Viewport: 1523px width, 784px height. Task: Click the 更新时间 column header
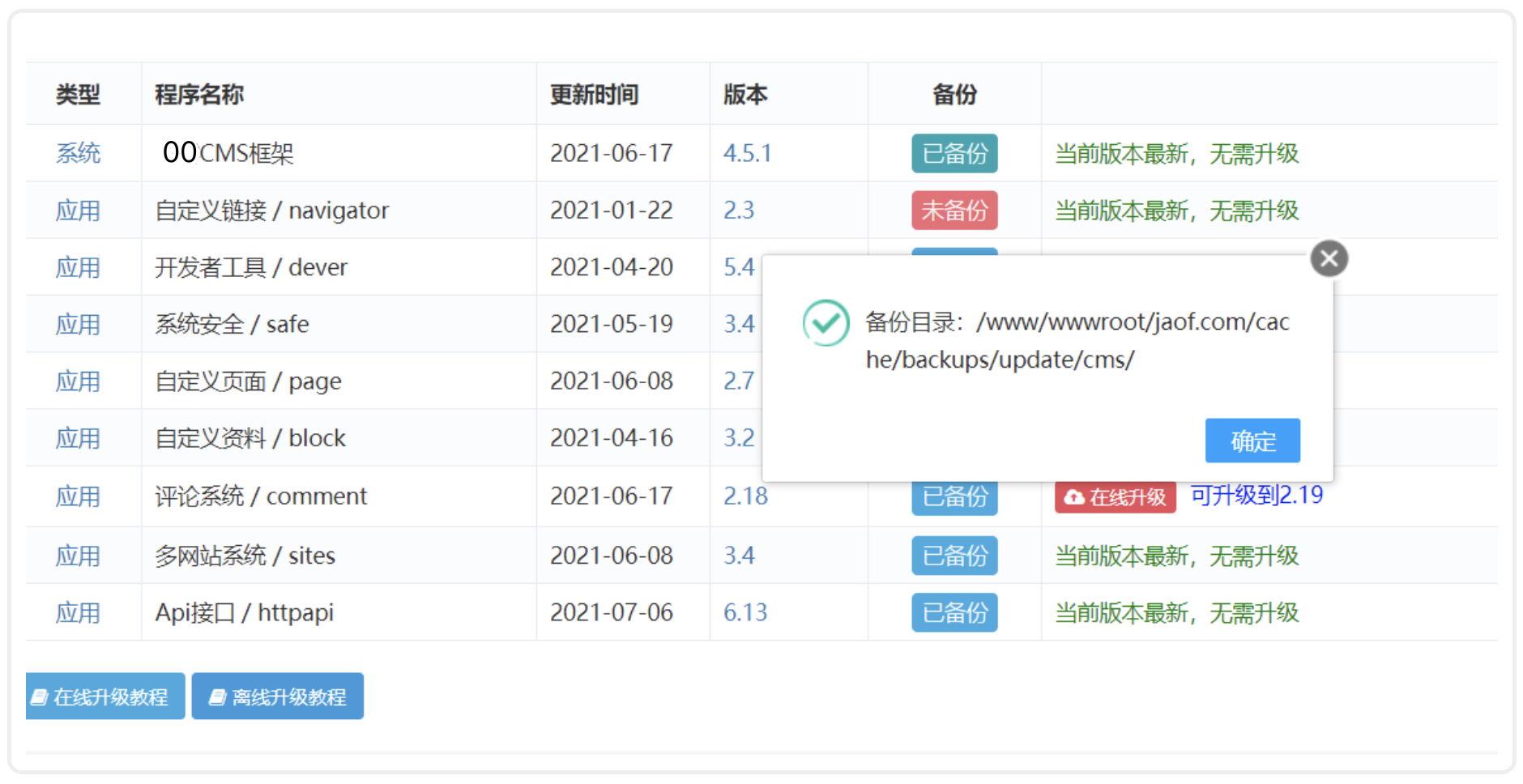click(x=595, y=94)
